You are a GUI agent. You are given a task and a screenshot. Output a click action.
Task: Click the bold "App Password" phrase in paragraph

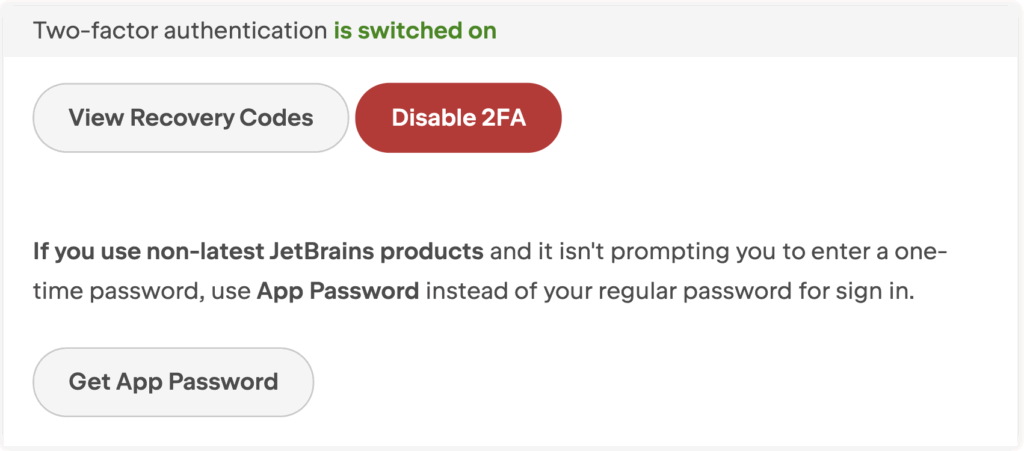coord(338,291)
